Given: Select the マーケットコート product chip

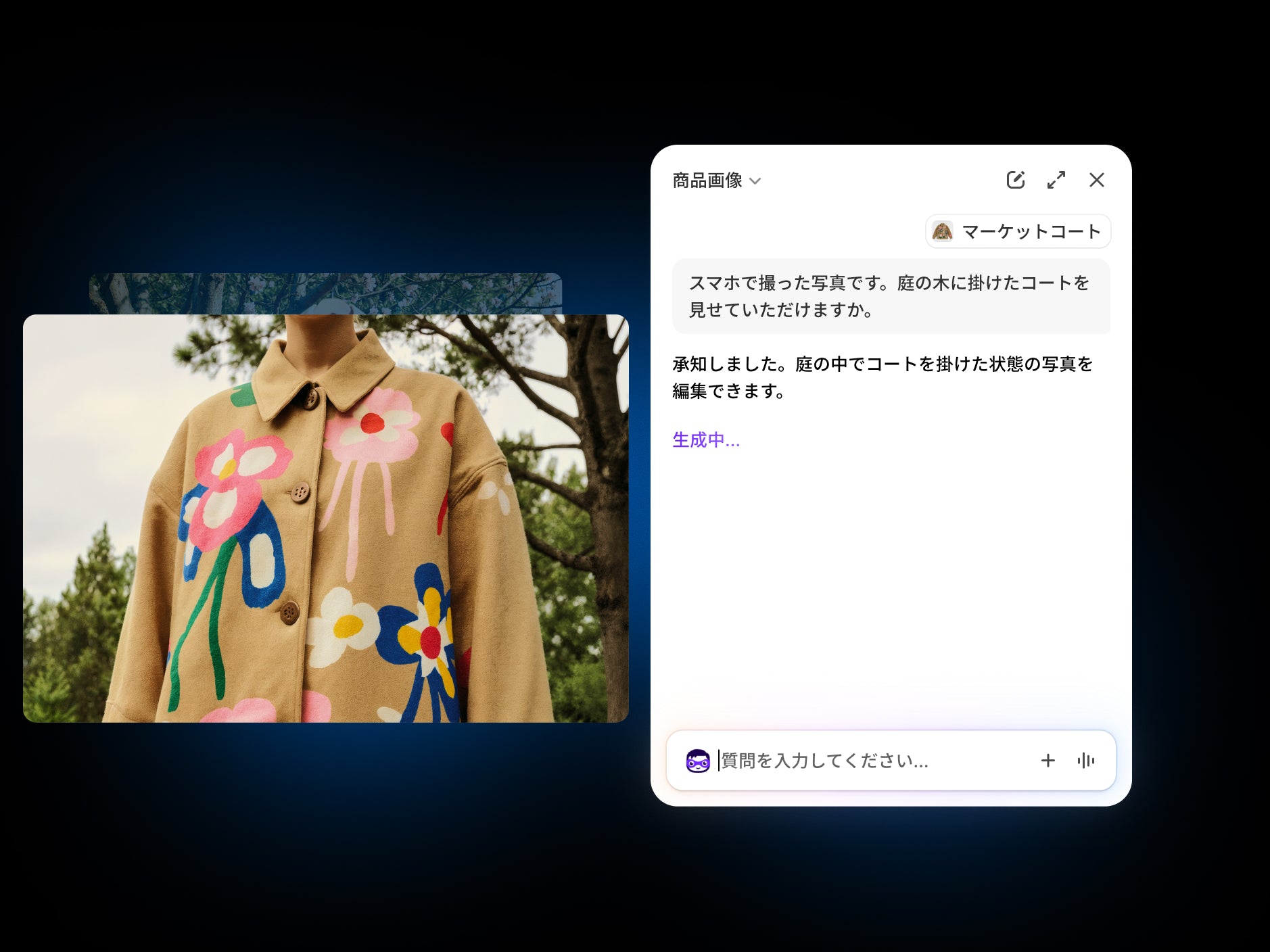Looking at the screenshot, I should (x=1018, y=231).
